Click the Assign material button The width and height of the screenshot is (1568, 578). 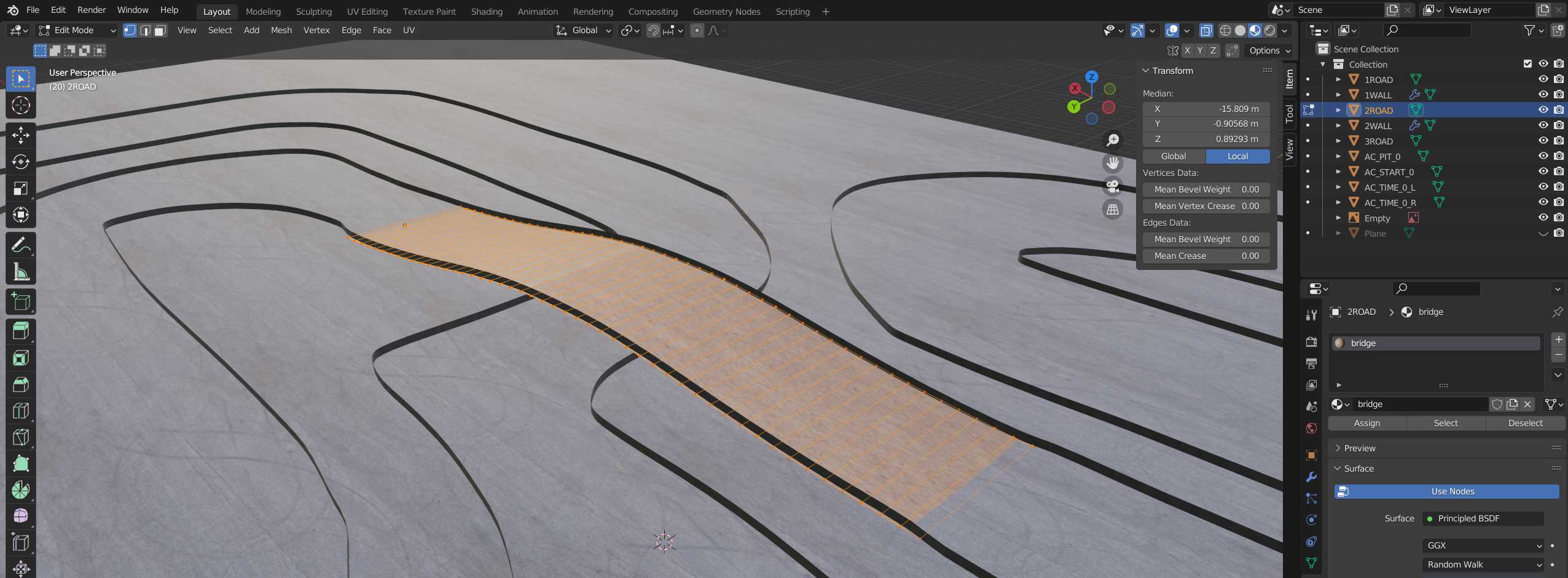coord(1367,423)
